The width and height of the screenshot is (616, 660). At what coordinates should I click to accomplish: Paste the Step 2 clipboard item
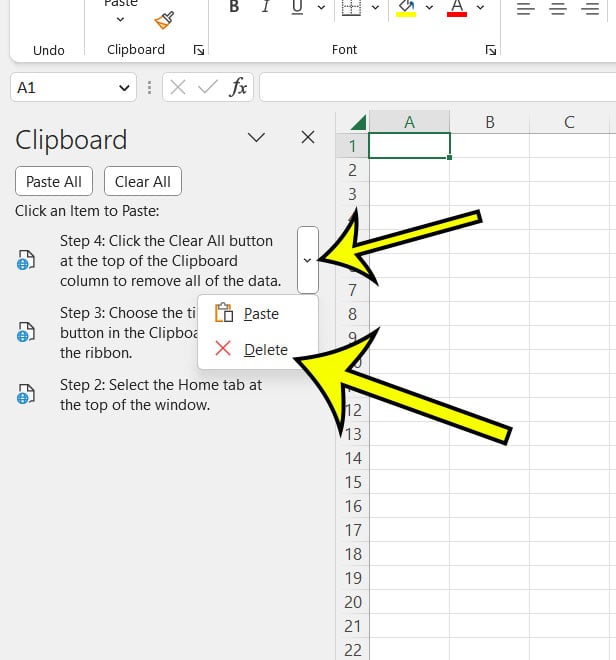161,395
